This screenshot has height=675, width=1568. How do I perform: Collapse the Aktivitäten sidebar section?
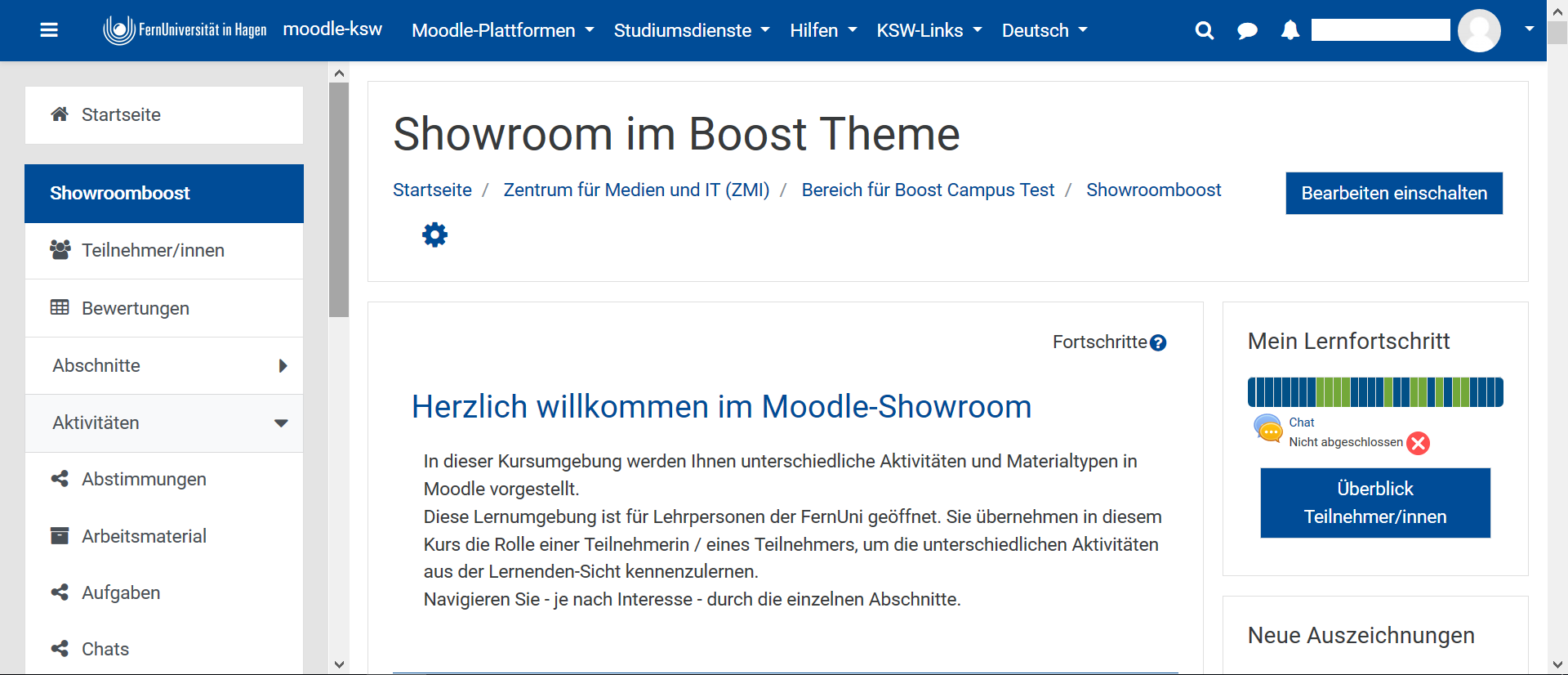click(x=164, y=422)
